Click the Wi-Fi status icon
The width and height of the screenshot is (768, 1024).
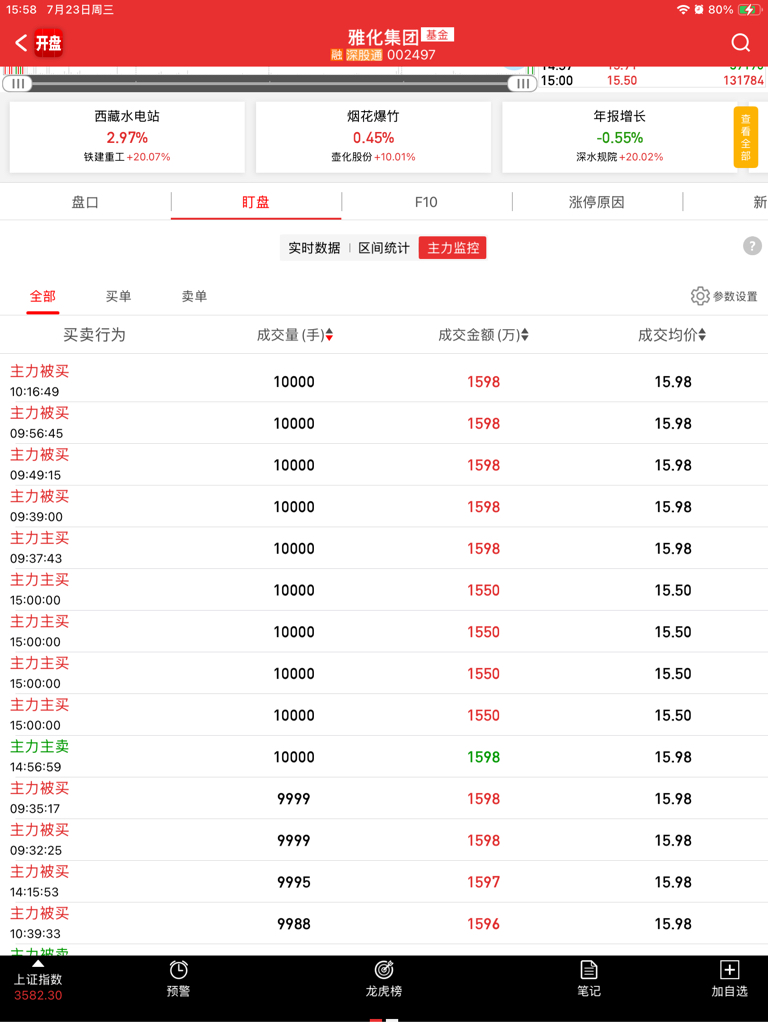(683, 10)
